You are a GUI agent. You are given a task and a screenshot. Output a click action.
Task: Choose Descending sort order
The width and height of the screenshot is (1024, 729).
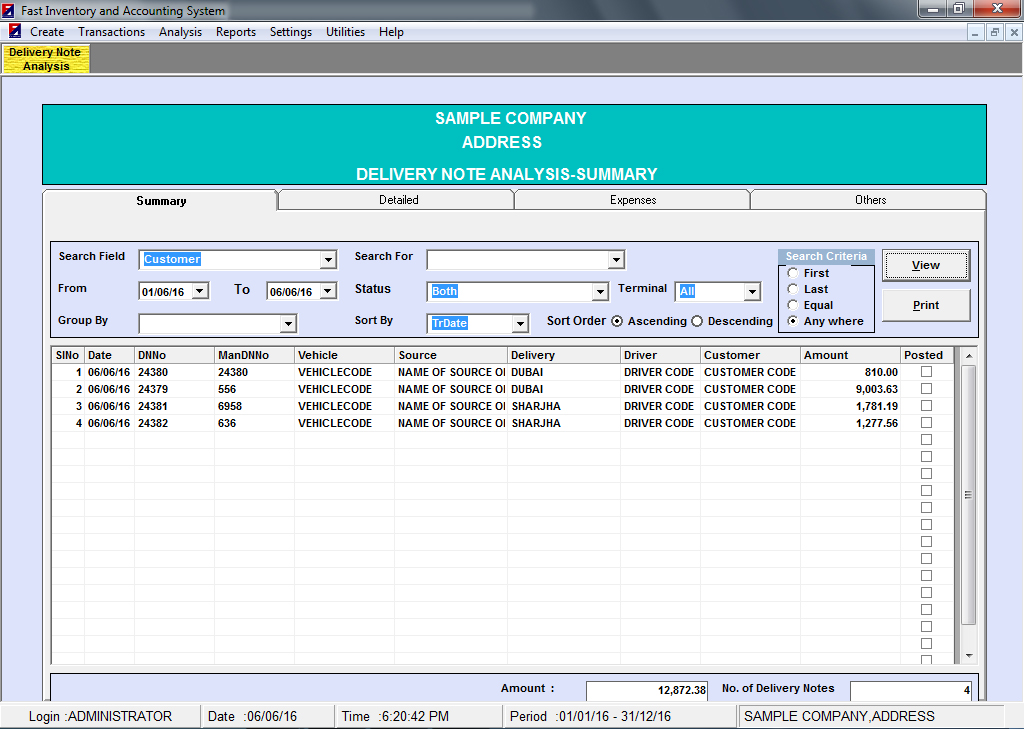tap(698, 321)
